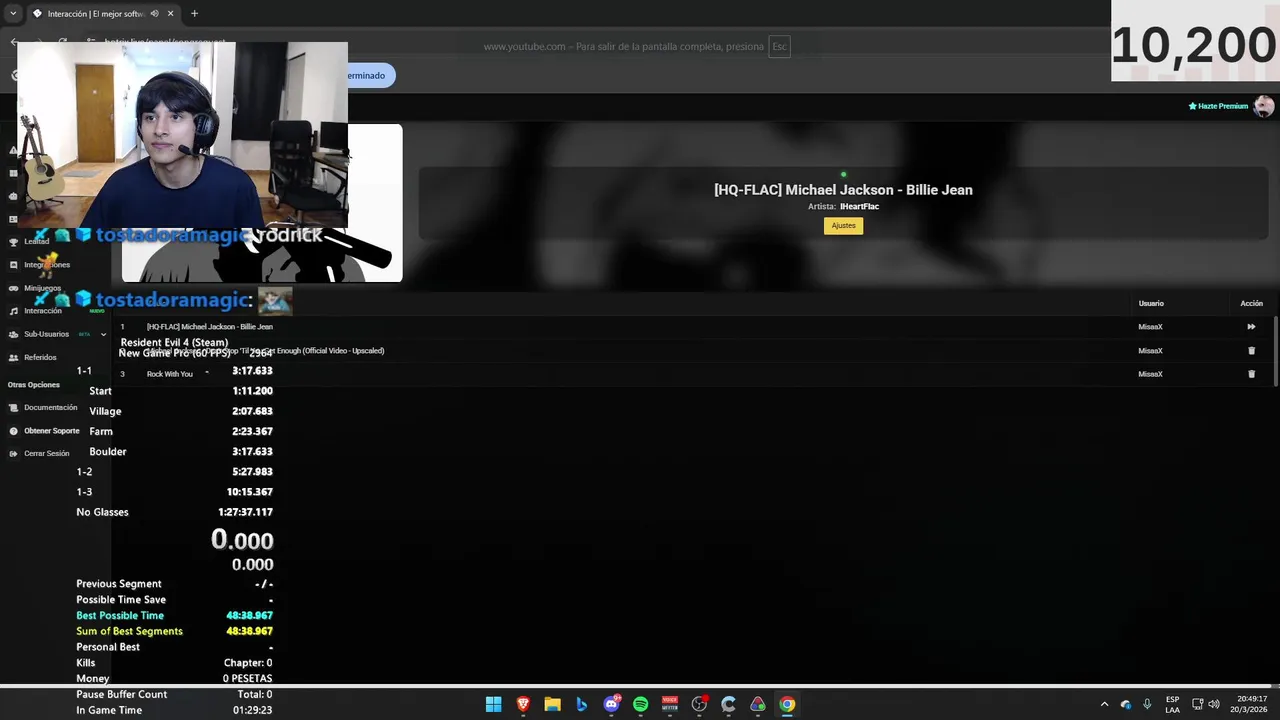Click the Minijuegos gamepad icon
Screen dimensions: 1280x720
point(13,288)
